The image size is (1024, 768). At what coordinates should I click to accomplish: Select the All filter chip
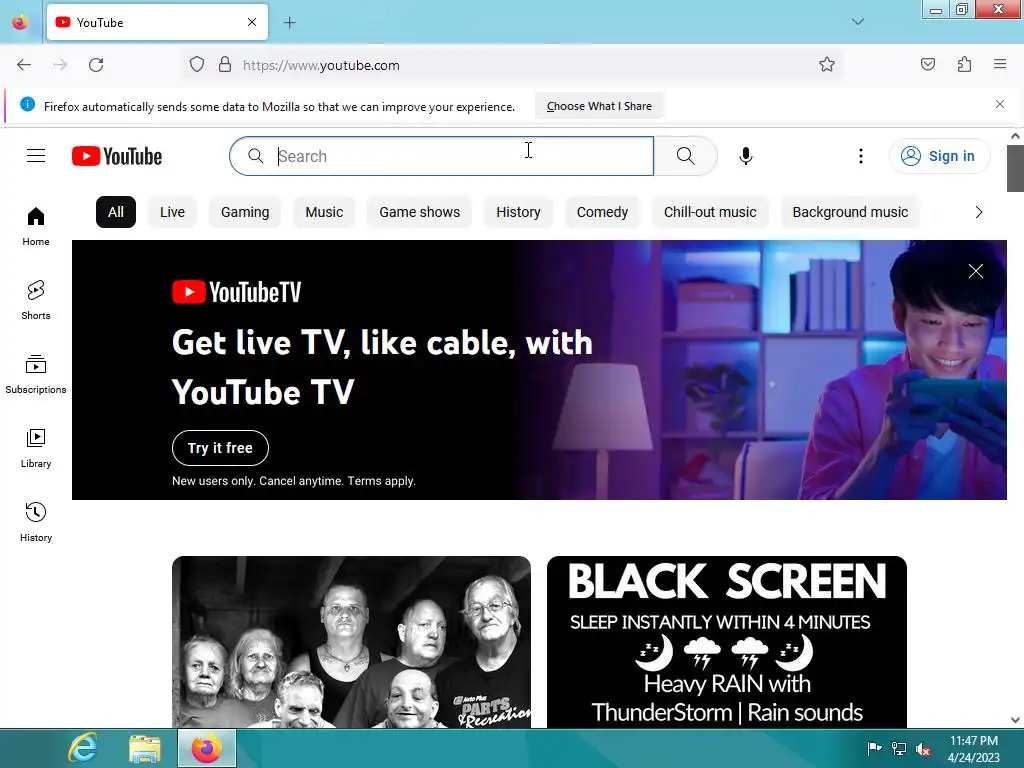(x=116, y=212)
